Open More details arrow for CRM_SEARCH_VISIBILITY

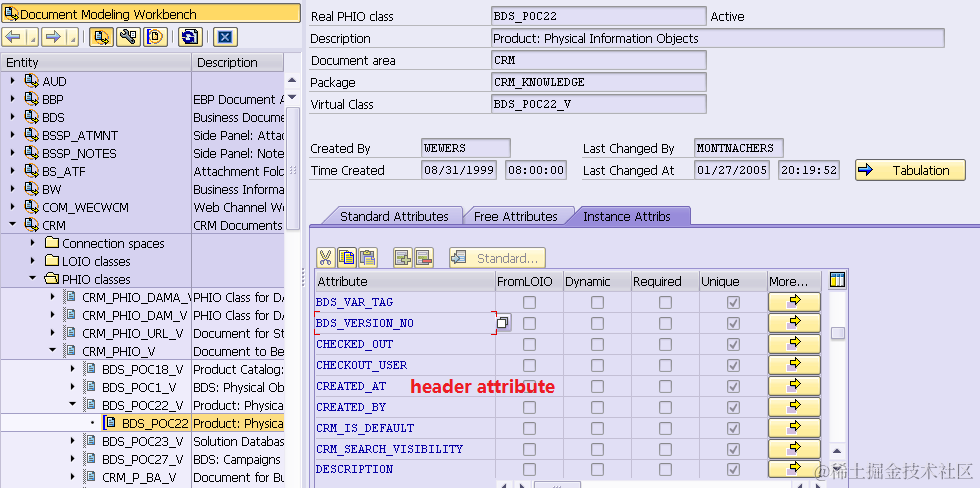tap(794, 449)
